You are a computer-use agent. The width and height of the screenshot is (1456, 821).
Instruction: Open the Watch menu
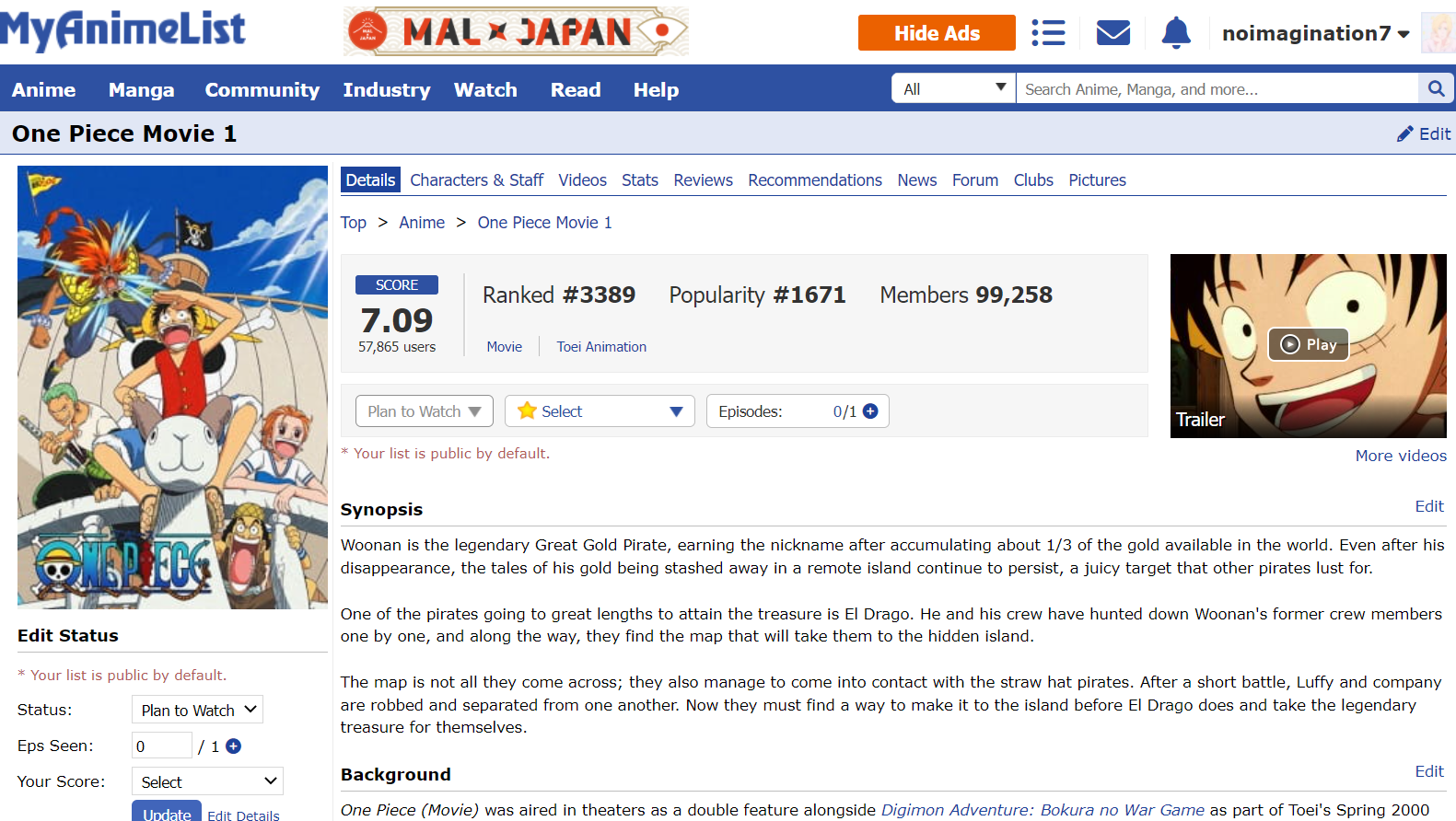485,89
